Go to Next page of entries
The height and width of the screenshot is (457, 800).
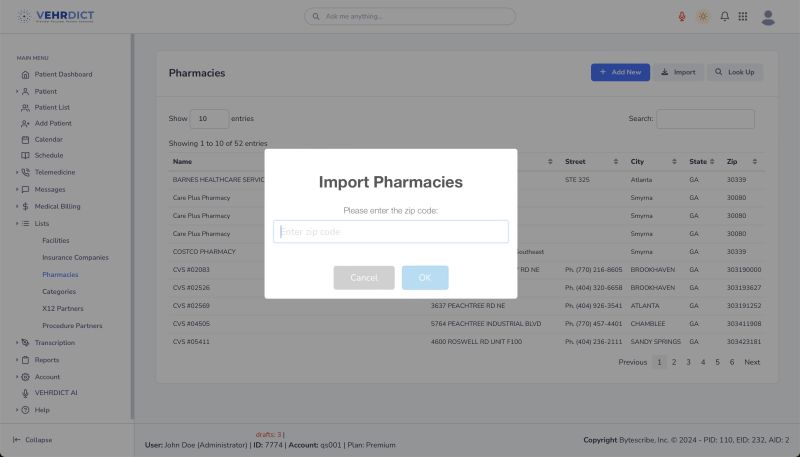(x=752, y=362)
